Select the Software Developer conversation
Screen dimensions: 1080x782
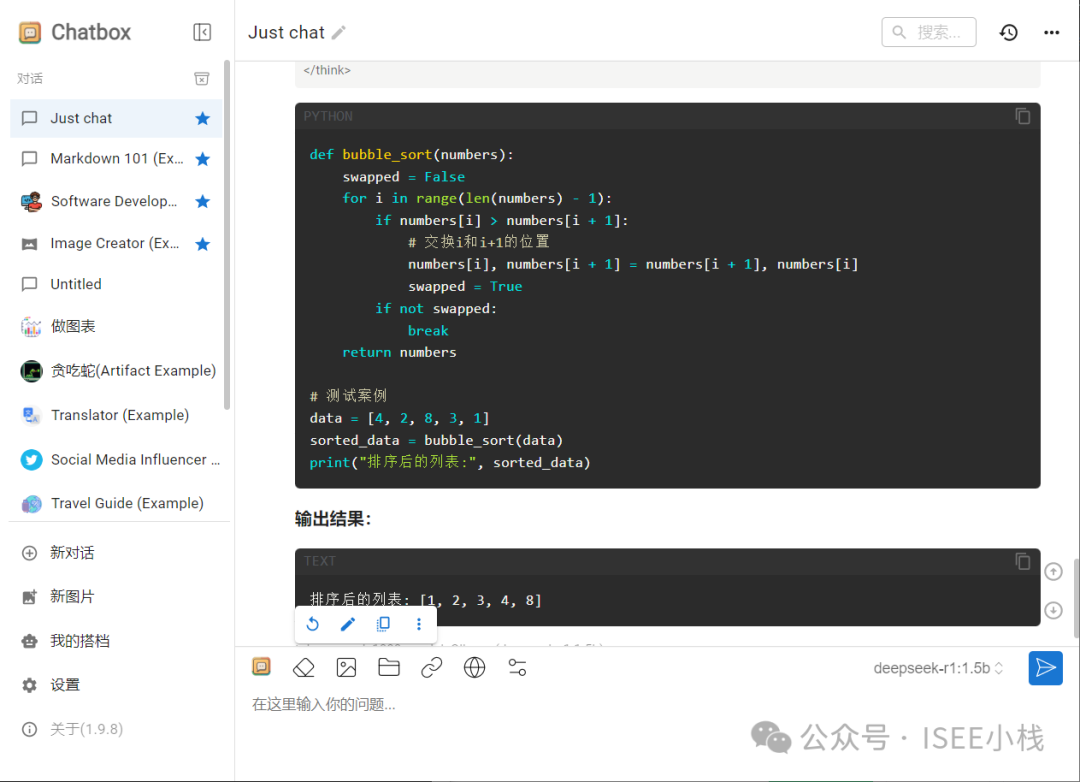point(116,201)
